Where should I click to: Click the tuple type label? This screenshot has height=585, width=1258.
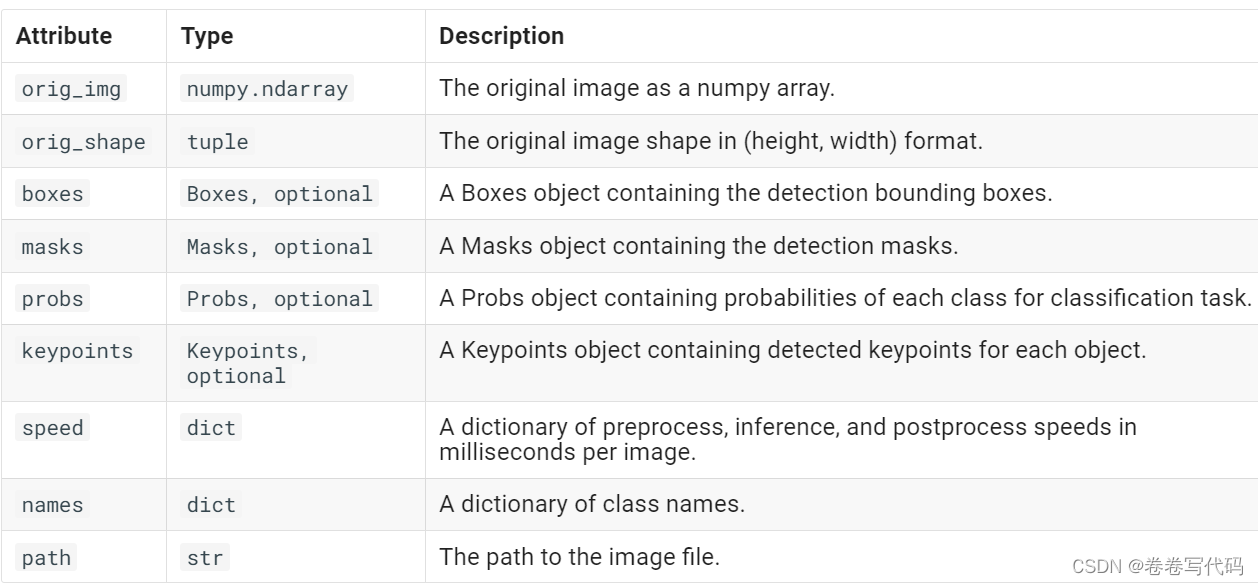point(217,142)
